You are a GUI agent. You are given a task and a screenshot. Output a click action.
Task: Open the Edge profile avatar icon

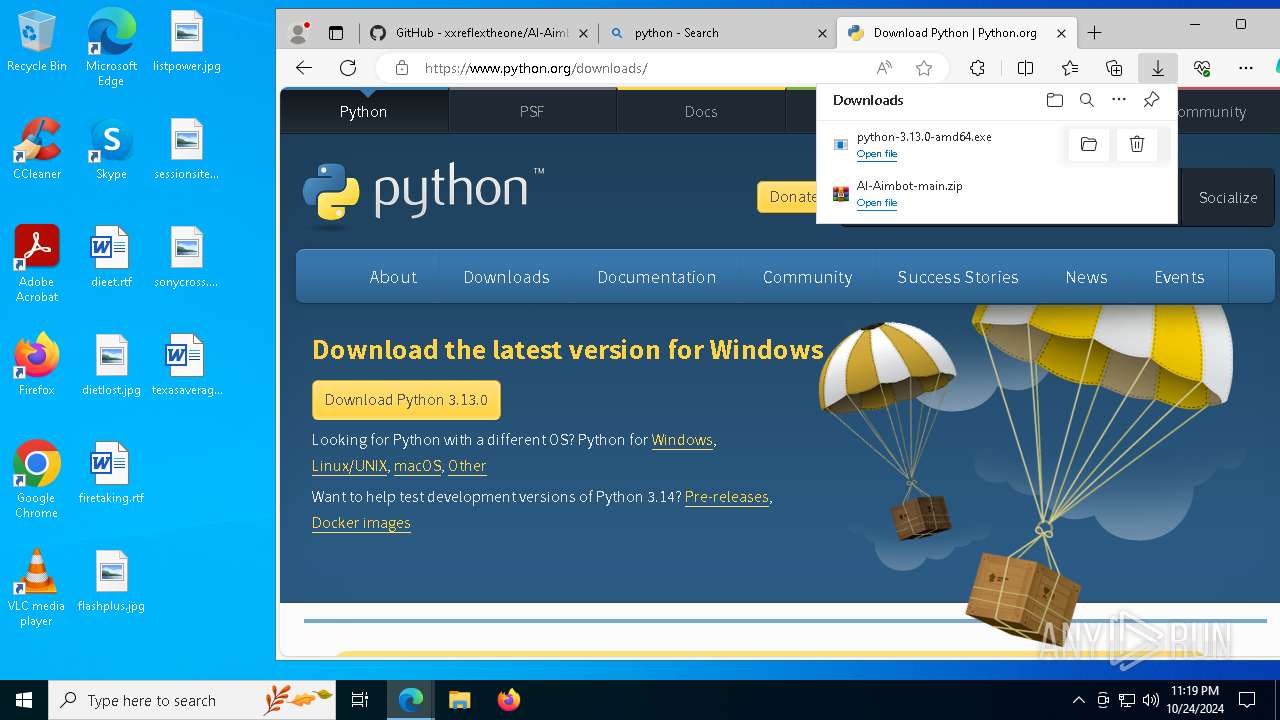298,33
